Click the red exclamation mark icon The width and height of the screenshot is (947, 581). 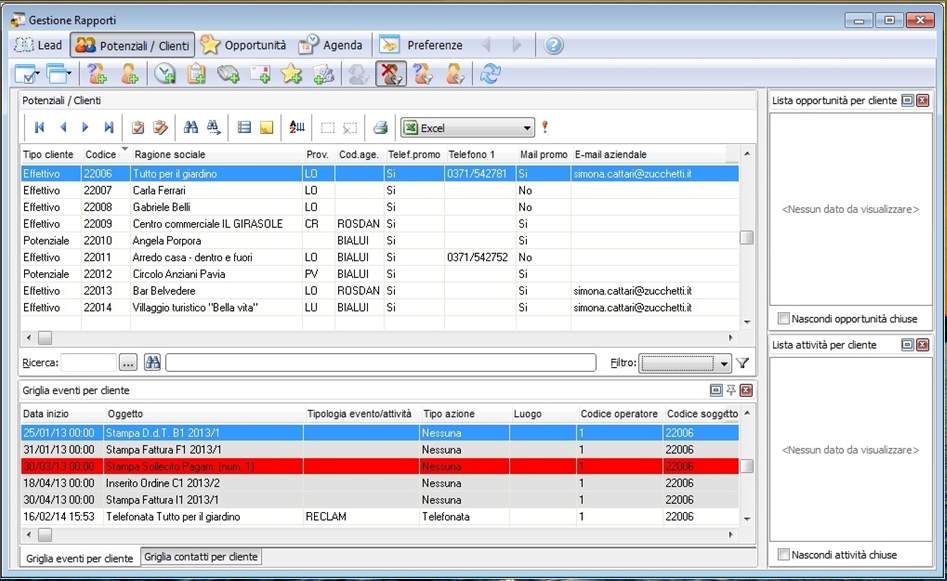[x=545, y=127]
